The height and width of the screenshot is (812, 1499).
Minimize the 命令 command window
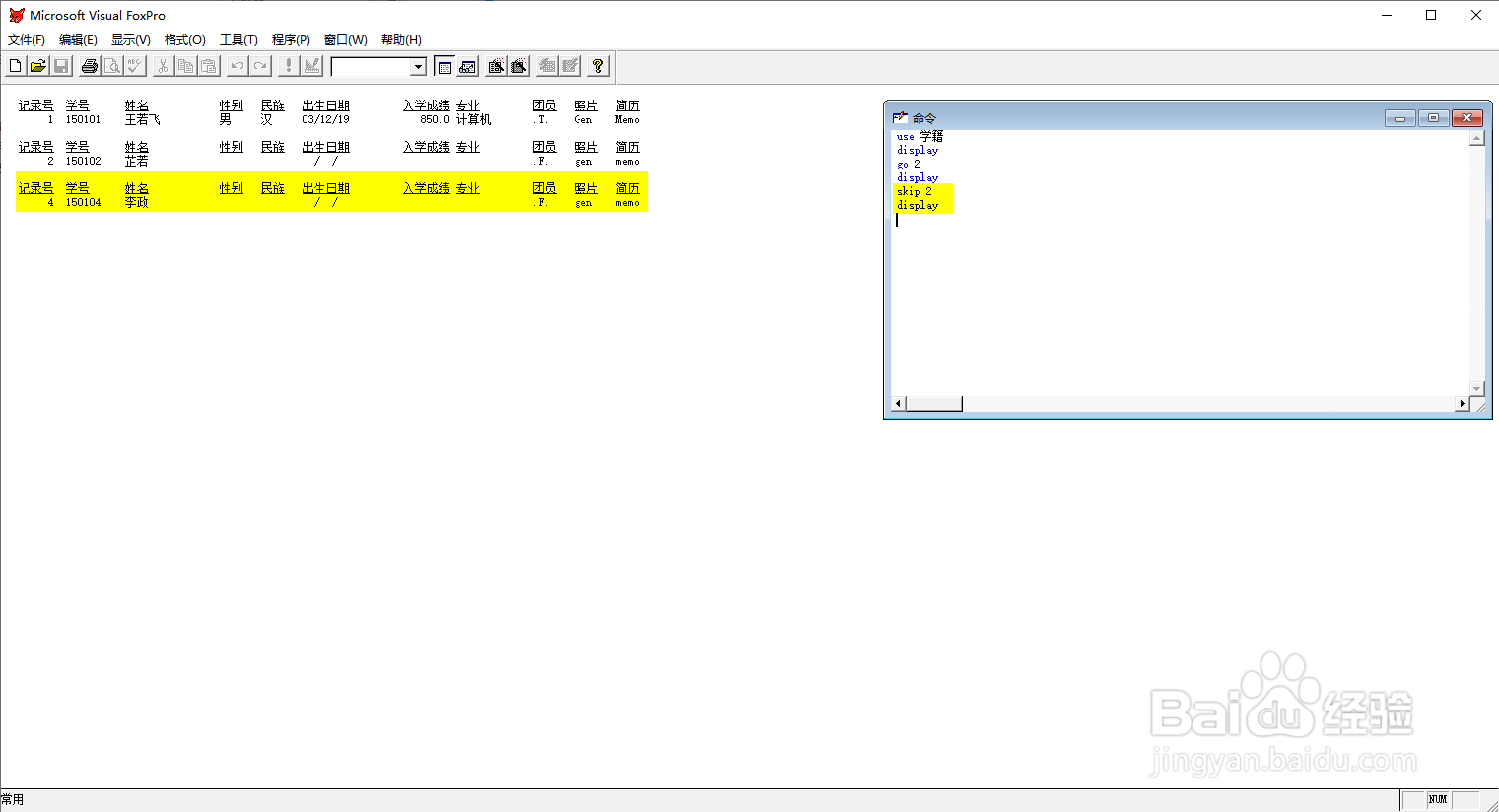[x=1399, y=118]
